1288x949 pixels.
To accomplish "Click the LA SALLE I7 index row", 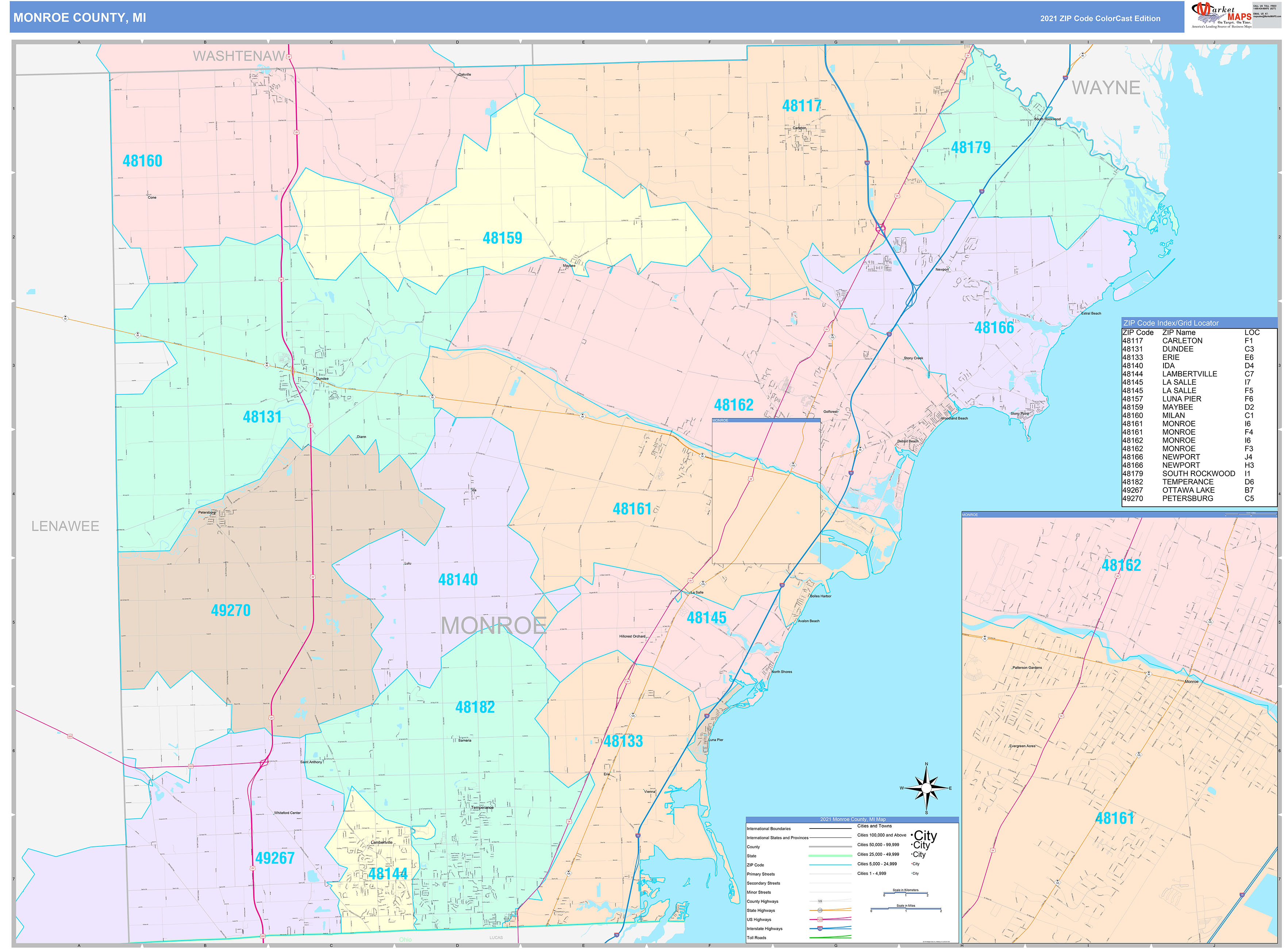I will click(x=1199, y=382).
